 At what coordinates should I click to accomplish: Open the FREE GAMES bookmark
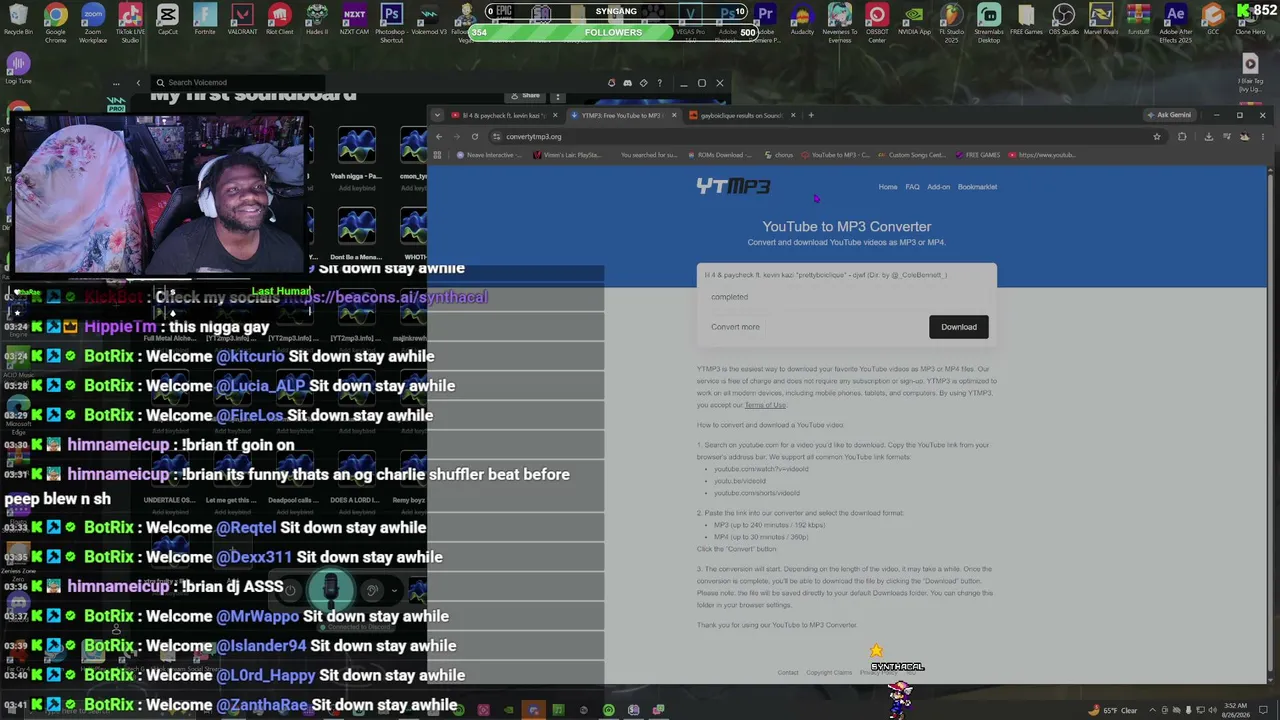978,155
